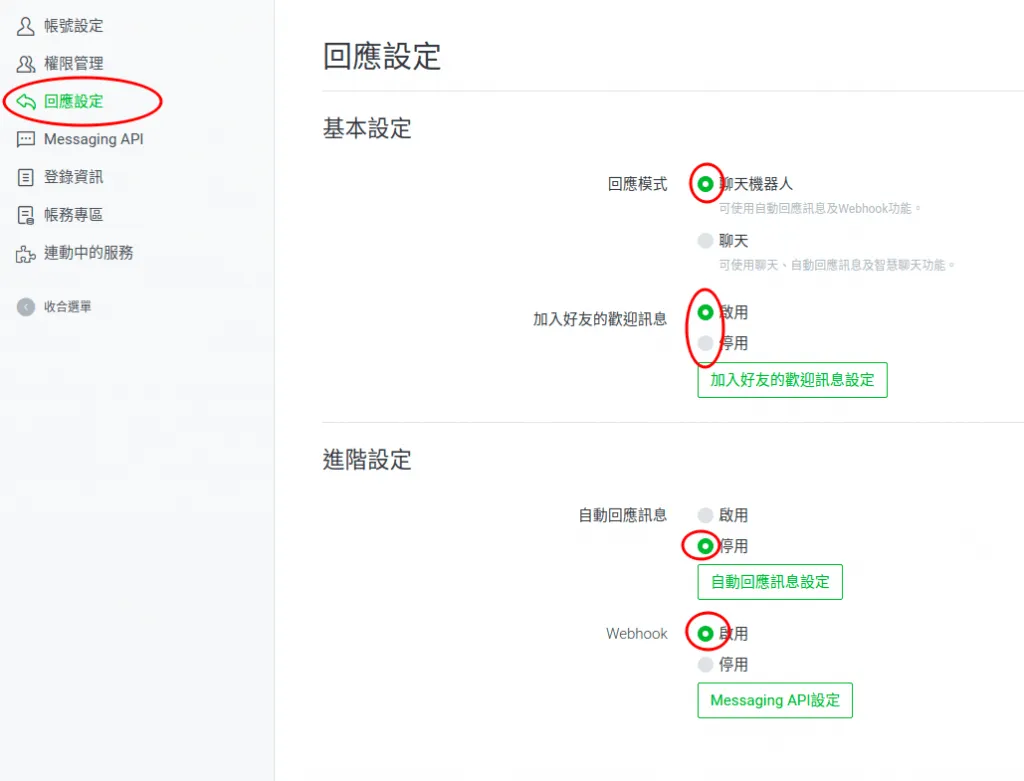
Task: Click the Messaging API chat bubble icon
Action: [x=26, y=139]
